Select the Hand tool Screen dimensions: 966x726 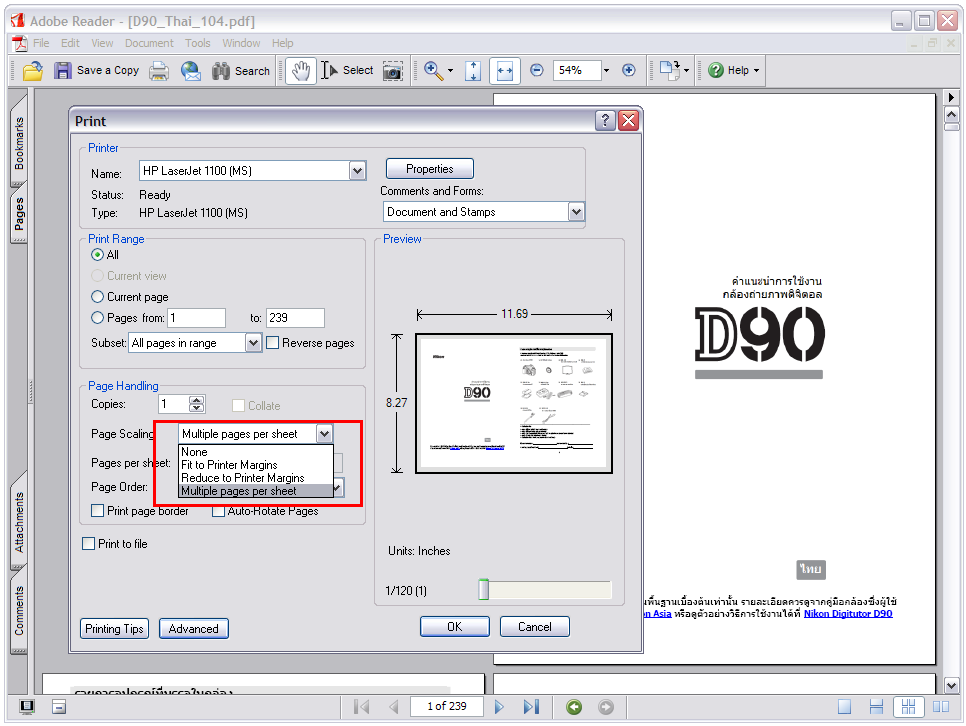click(x=301, y=71)
